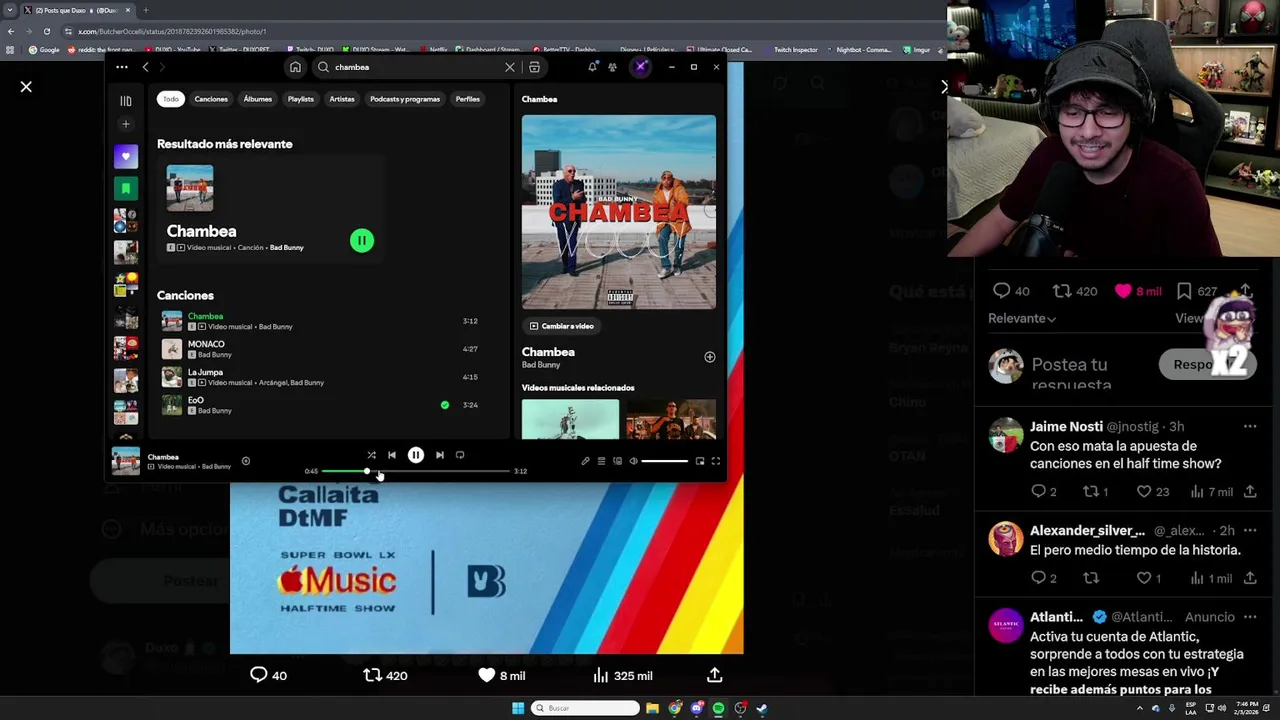
Task: Play La Jumpa from song list
Action: click(320, 377)
